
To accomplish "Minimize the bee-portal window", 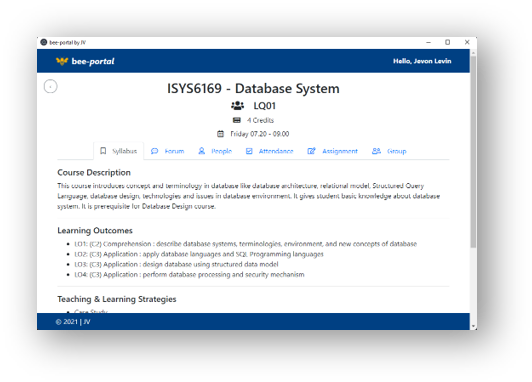I will (429, 42).
